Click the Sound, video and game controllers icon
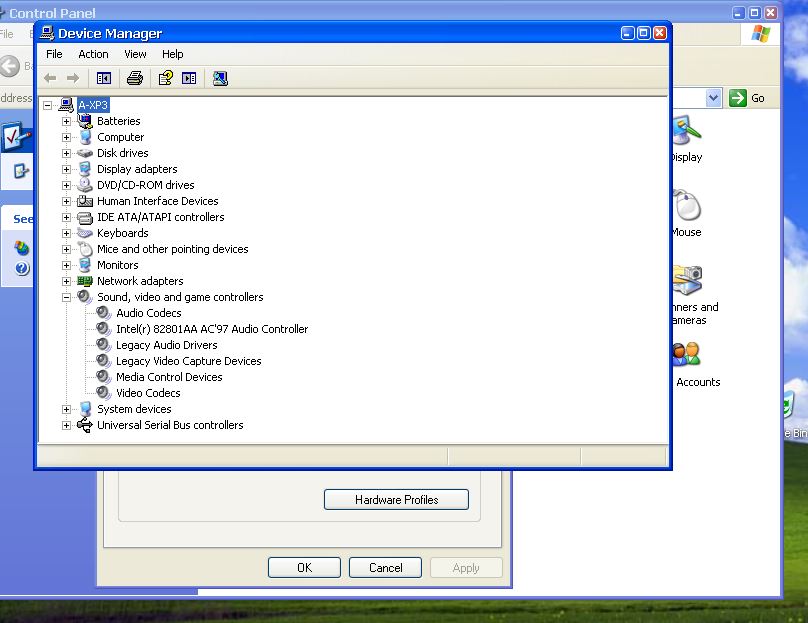Viewport: 808px width, 623px height. [85, 297]
